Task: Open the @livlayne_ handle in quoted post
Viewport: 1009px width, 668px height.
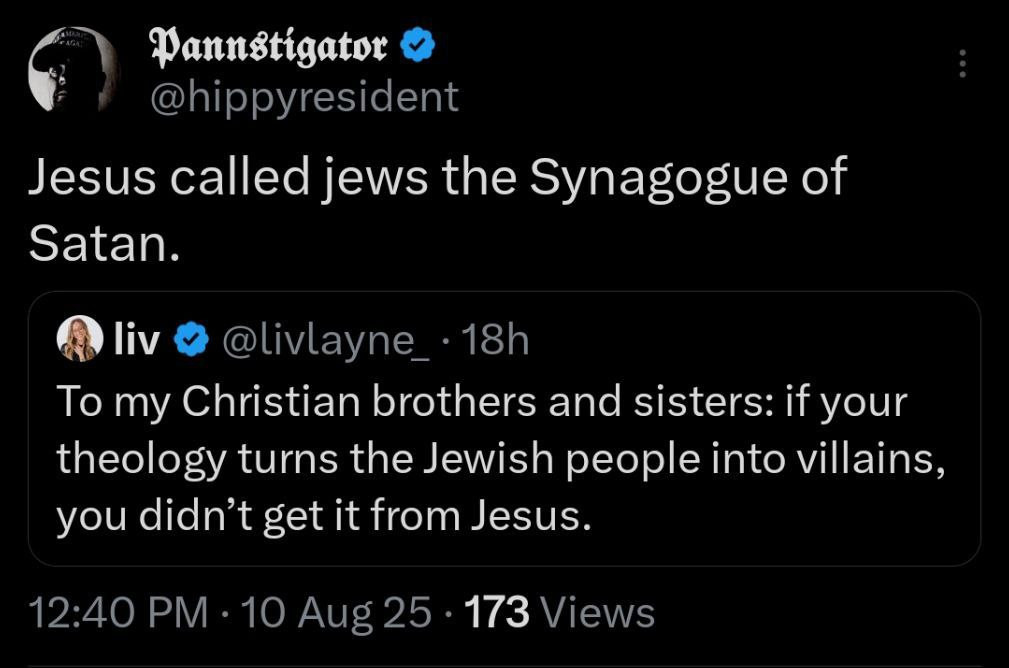Action: [324, 342]
